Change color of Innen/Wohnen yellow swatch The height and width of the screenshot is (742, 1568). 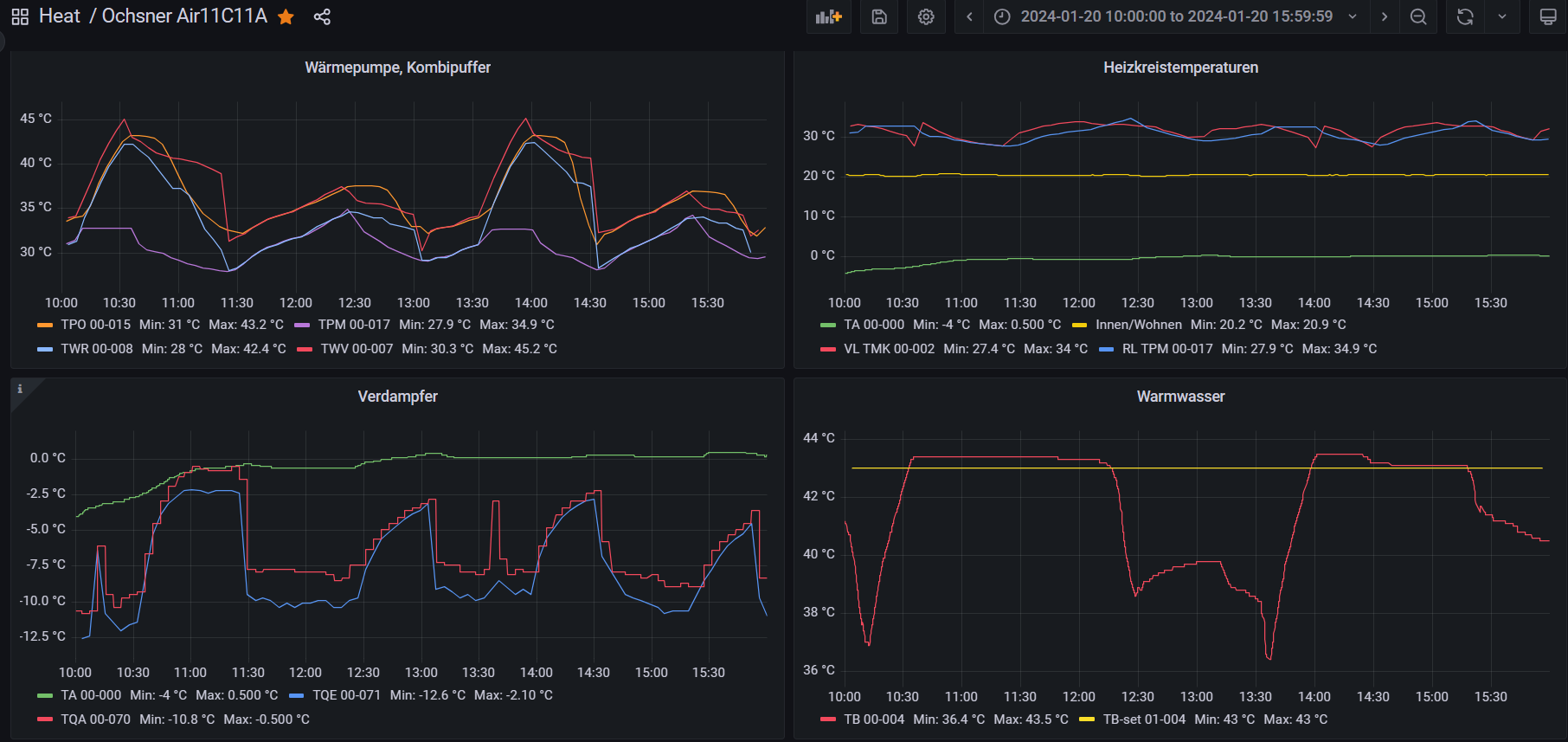[x=1080, y=326]
